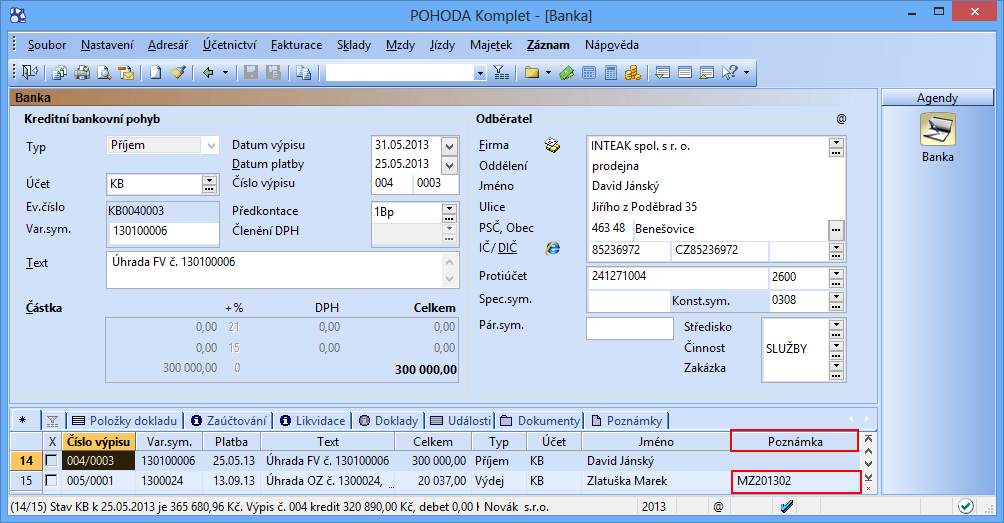The image size is (1004, 523).
Task: Click the green banknote toolbar icon
Action: tap(567, 73)
